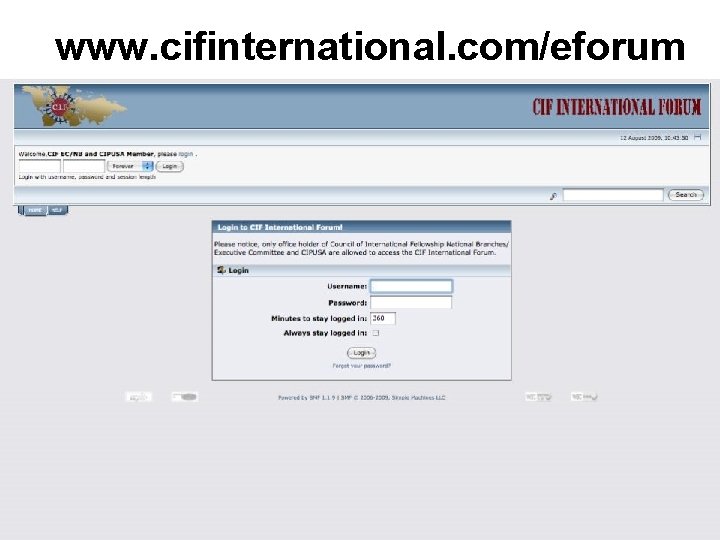Click the Search button
Screen dimensions: 720x540
(686, 195)
